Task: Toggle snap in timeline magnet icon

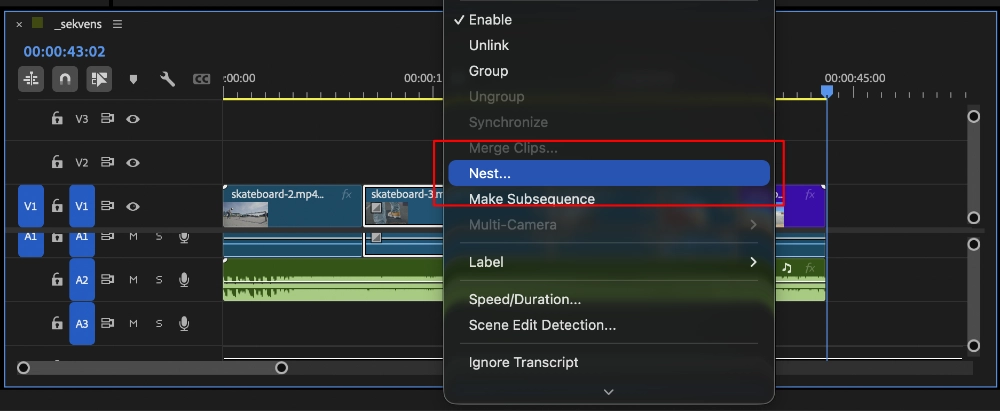Action: click(x=64, y=79)
